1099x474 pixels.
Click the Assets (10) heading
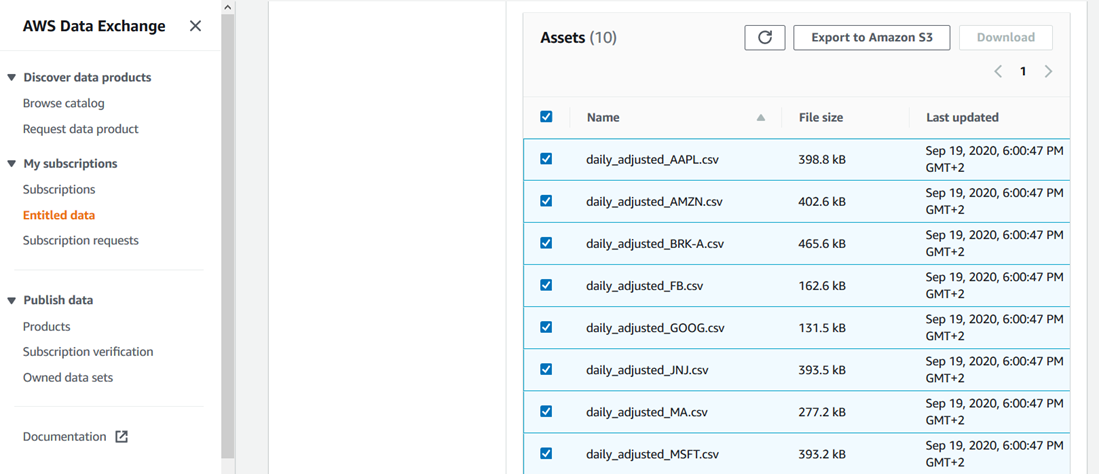coord(578,38)
